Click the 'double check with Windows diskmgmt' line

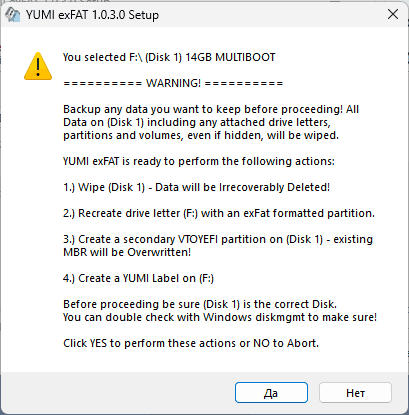pos(220,317)
